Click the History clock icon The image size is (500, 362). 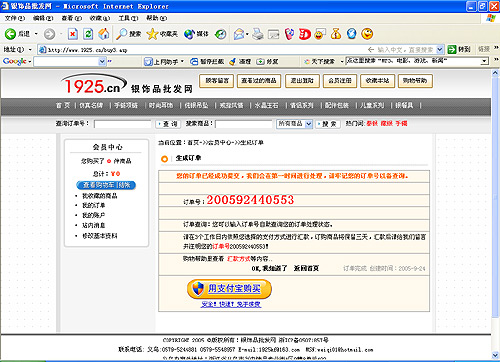pos(220,34)
